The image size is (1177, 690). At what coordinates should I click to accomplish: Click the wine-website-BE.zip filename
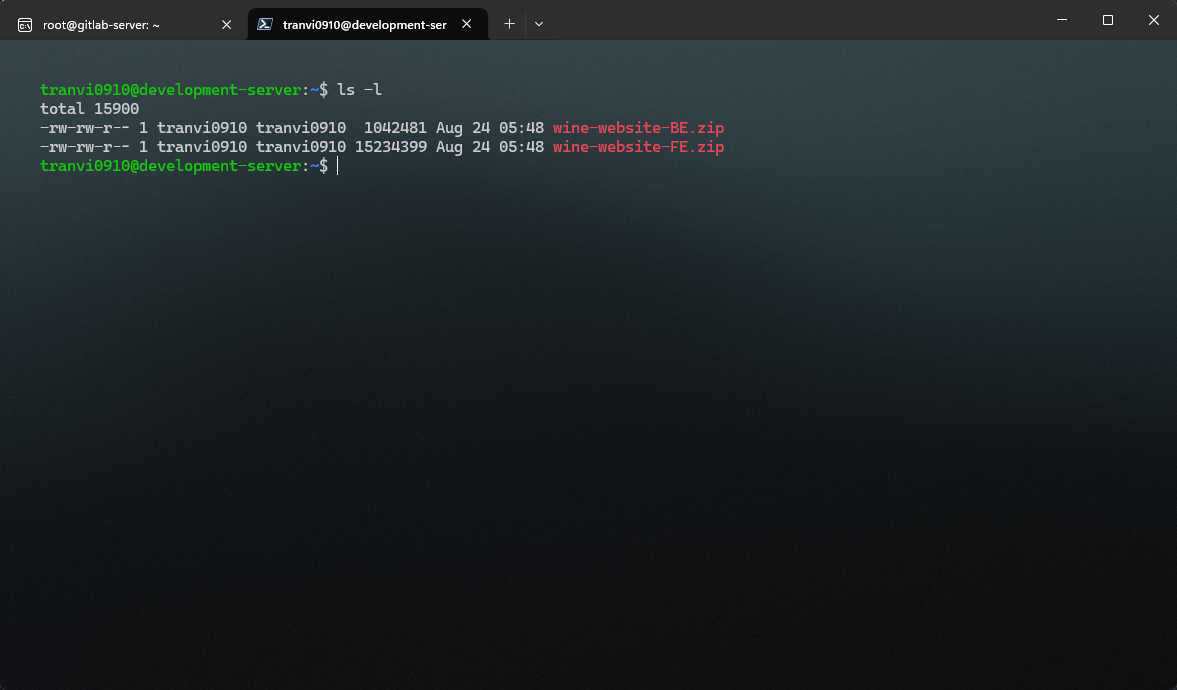[638, 128]
